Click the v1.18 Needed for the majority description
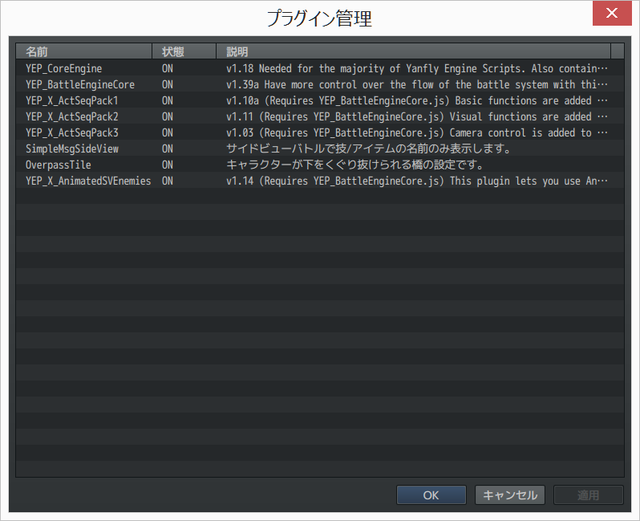The width and height of the screenshot is (640, 521). pyautogui.click(x=417, y=68)
